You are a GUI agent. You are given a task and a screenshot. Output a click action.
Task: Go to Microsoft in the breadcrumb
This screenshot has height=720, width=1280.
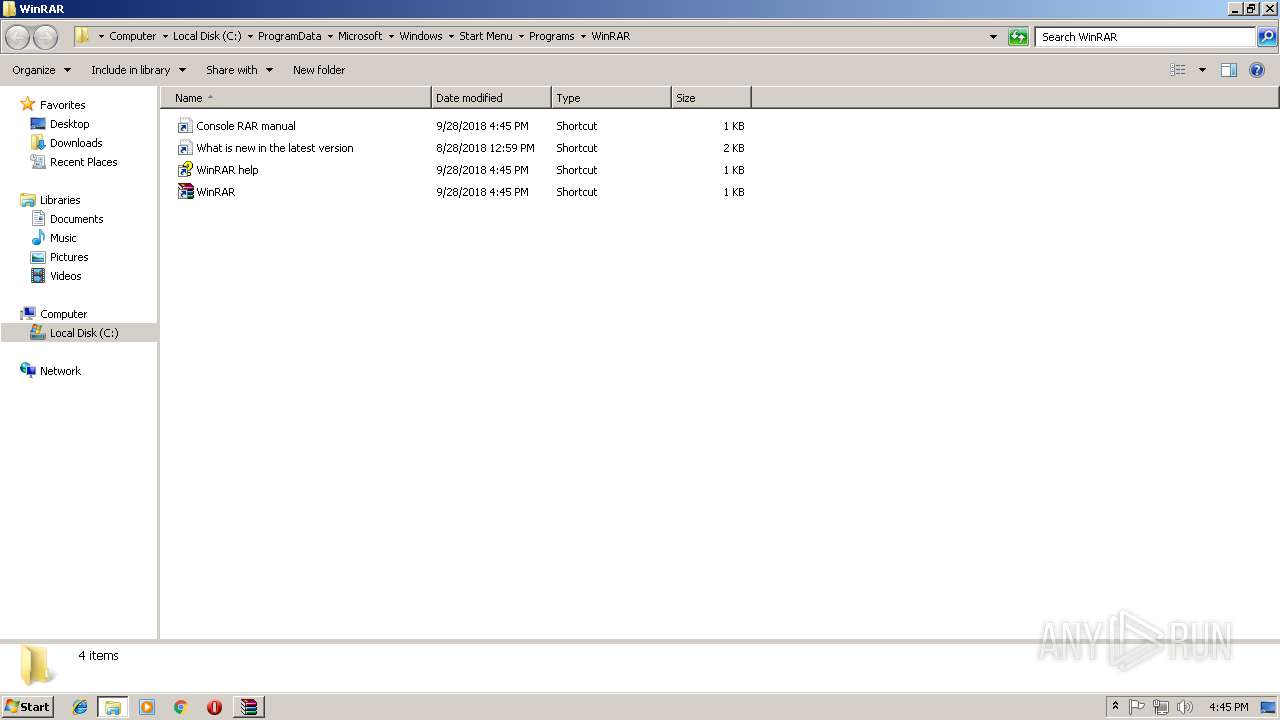(x=360, y=36)
